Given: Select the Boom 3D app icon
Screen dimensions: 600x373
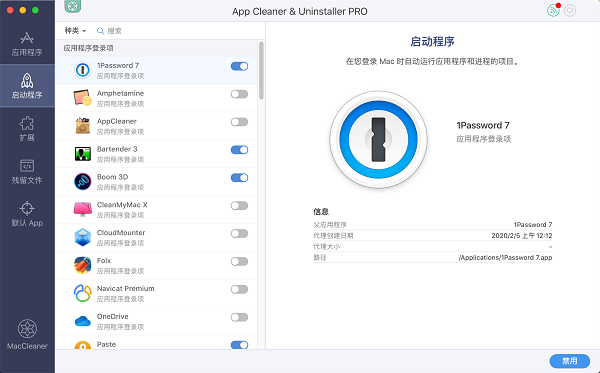Looking at the screenshot, I should point(82,182).
